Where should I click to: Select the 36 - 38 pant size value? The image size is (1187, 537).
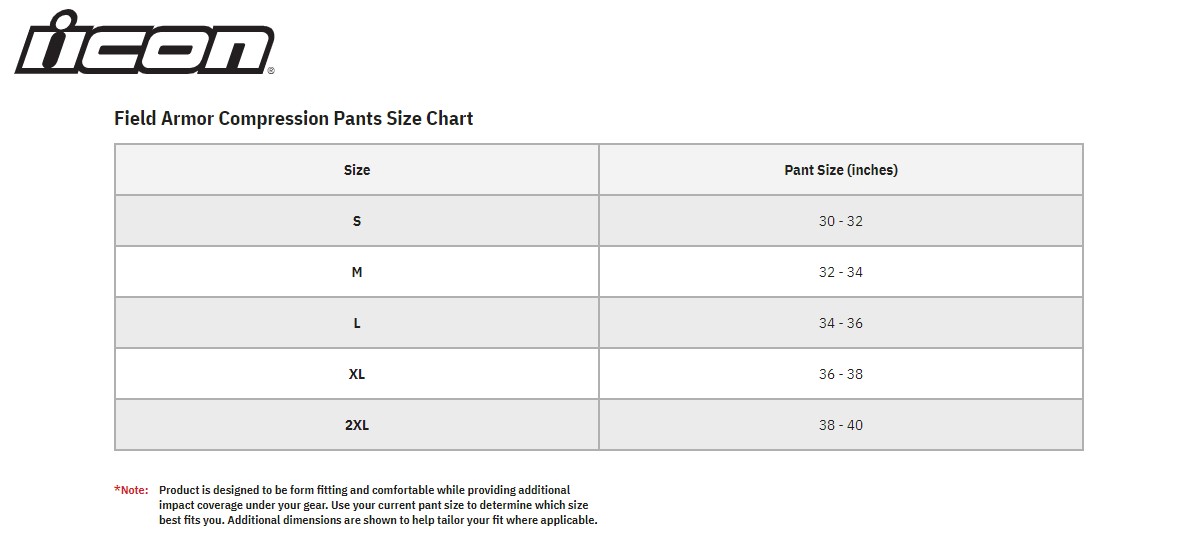(840, 374)
